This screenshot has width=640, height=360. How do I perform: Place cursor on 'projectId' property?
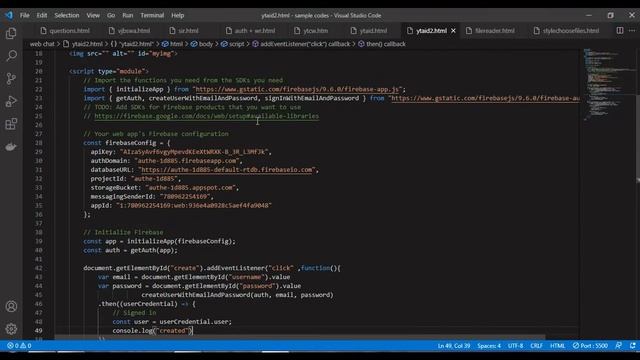point(107,179)
